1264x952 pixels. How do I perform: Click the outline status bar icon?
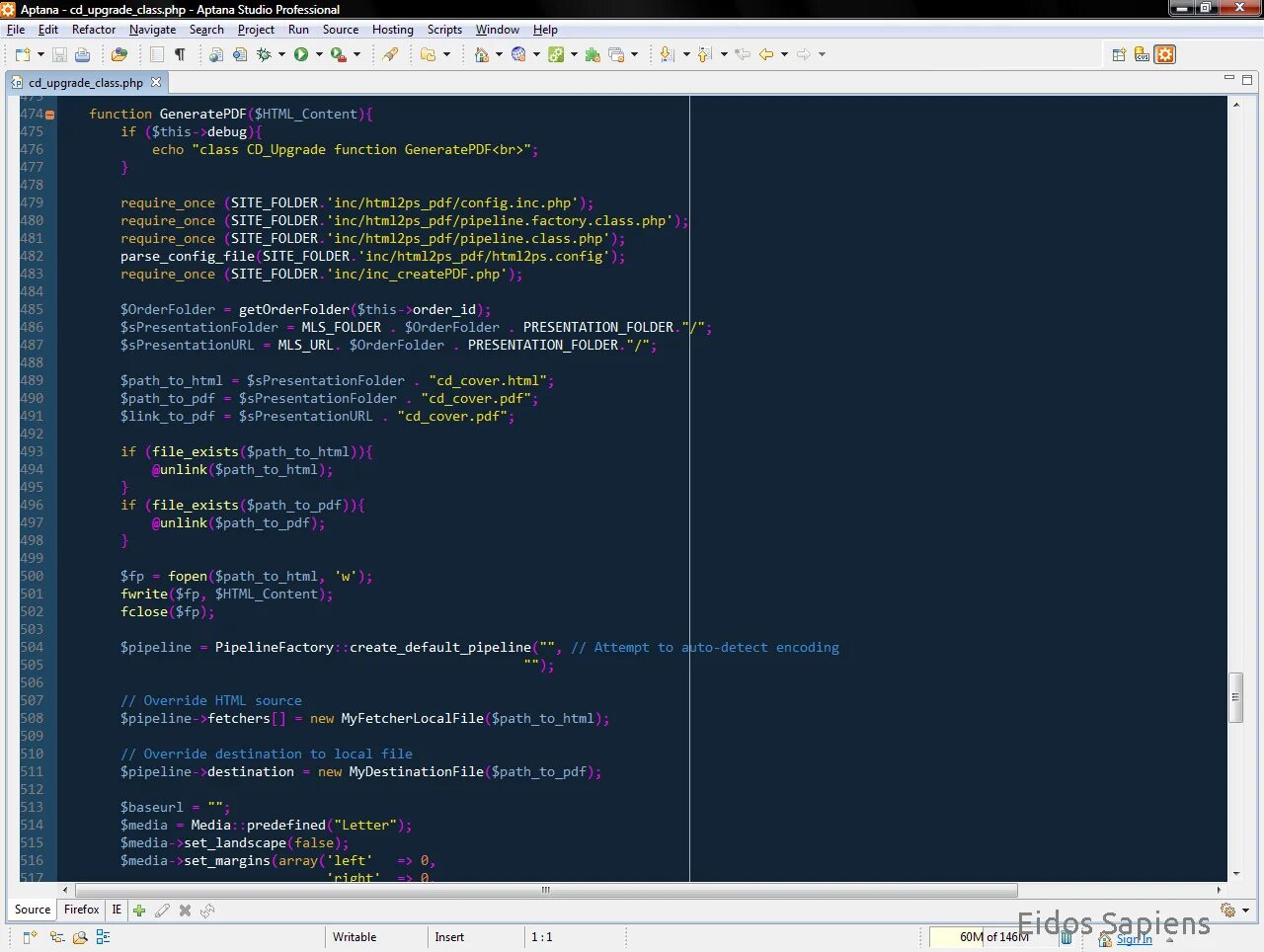tap(103, 937)
